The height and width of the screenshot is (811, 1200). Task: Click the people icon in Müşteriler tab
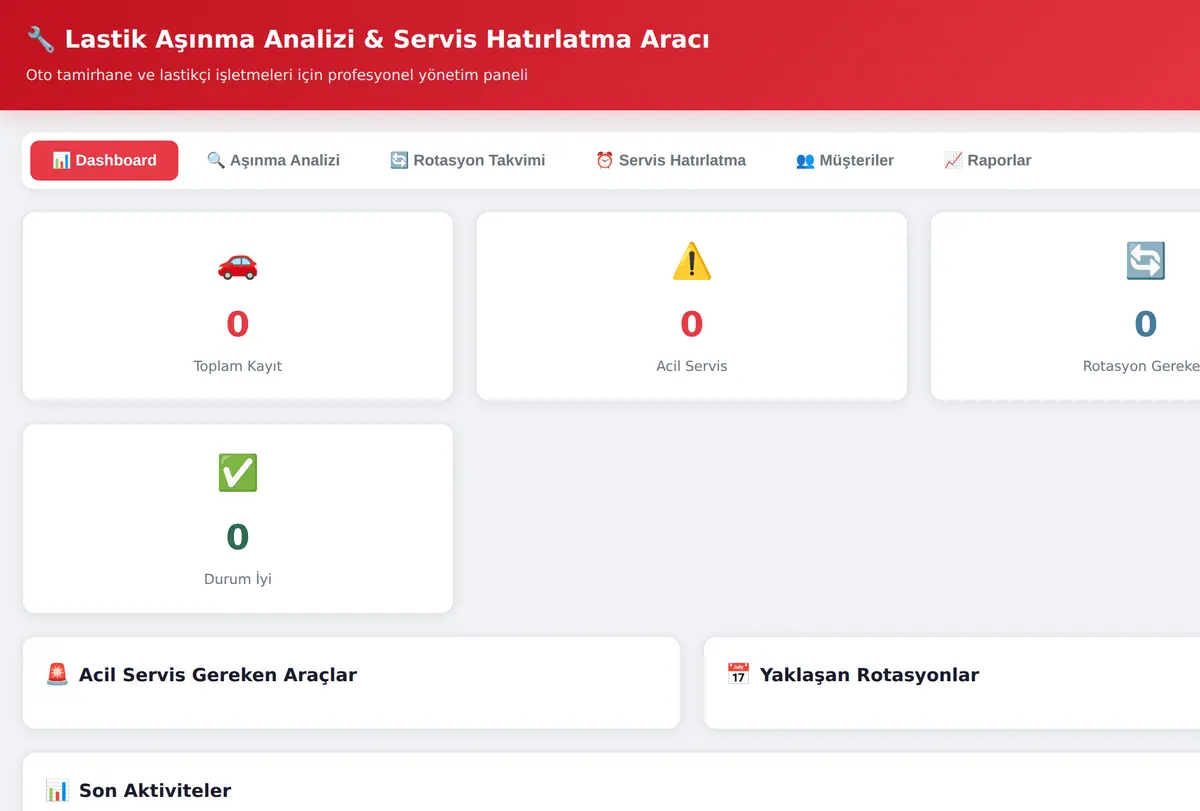coord(805,160)
